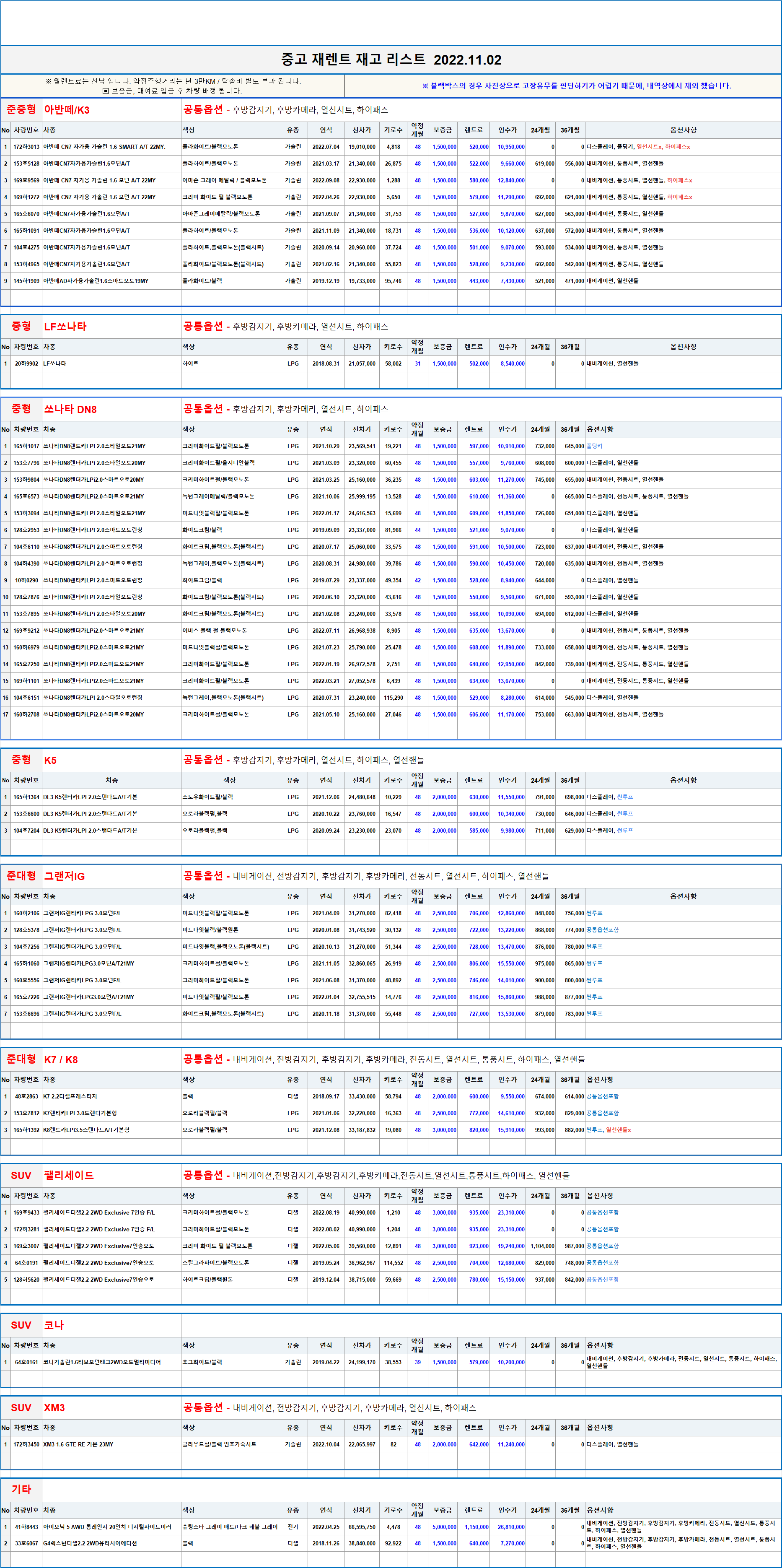The height and width of the screenshot is (1568, 782).
Task: Select plate '20하9902' in the LF쏘나타 table
Action: (x=26, y=364)
